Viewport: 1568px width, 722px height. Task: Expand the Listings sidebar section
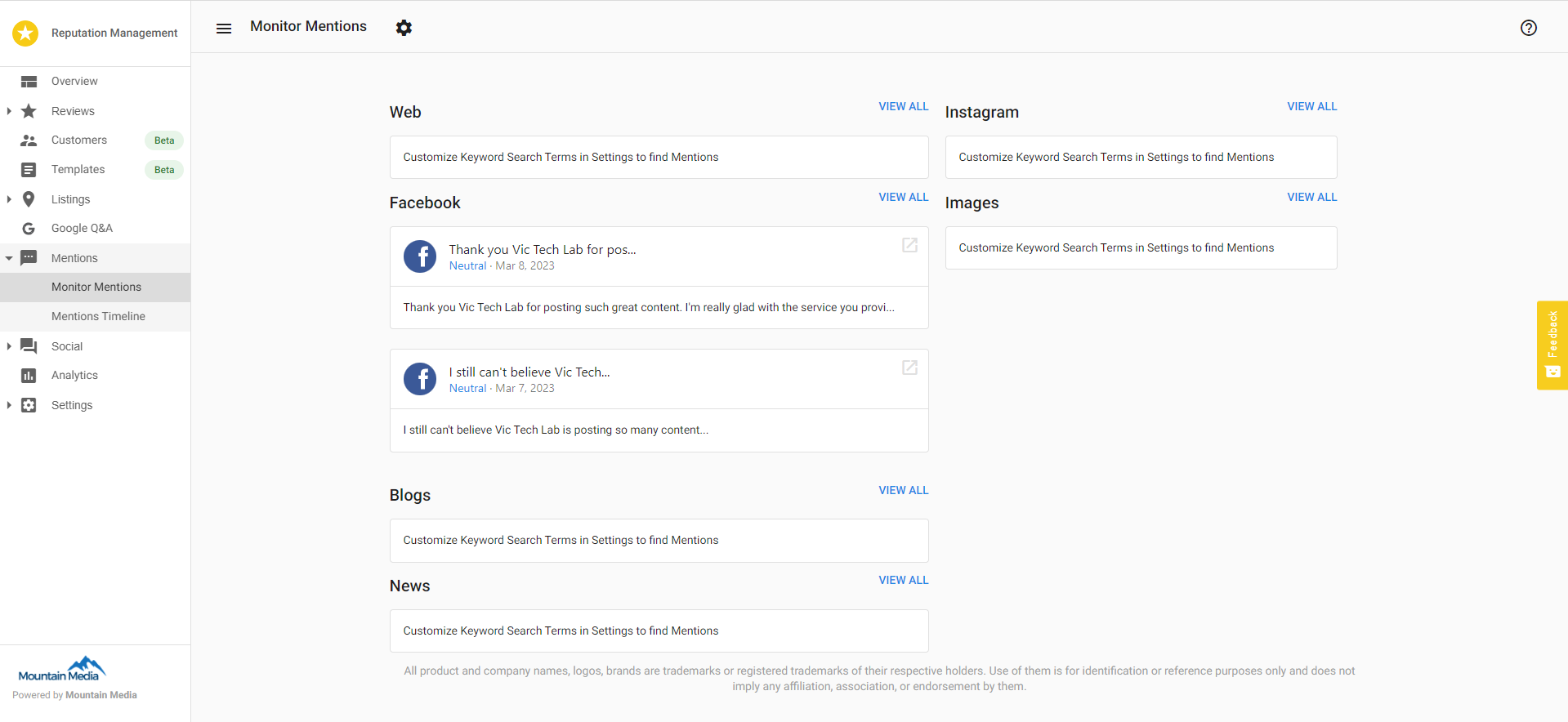pyautogui.click(x=9, y=199)
